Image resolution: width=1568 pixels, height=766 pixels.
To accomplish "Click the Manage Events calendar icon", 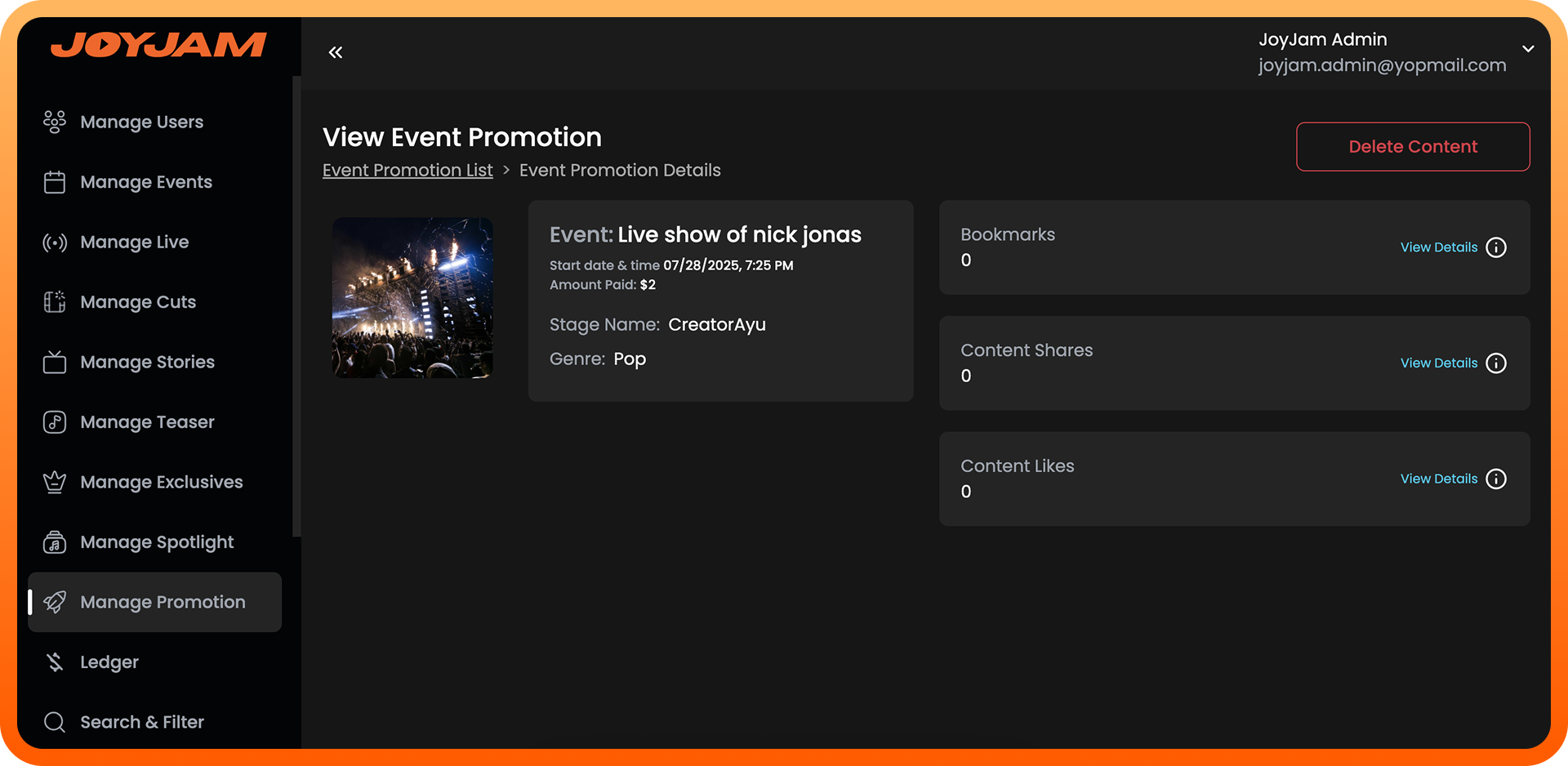I will coord(55,182).
